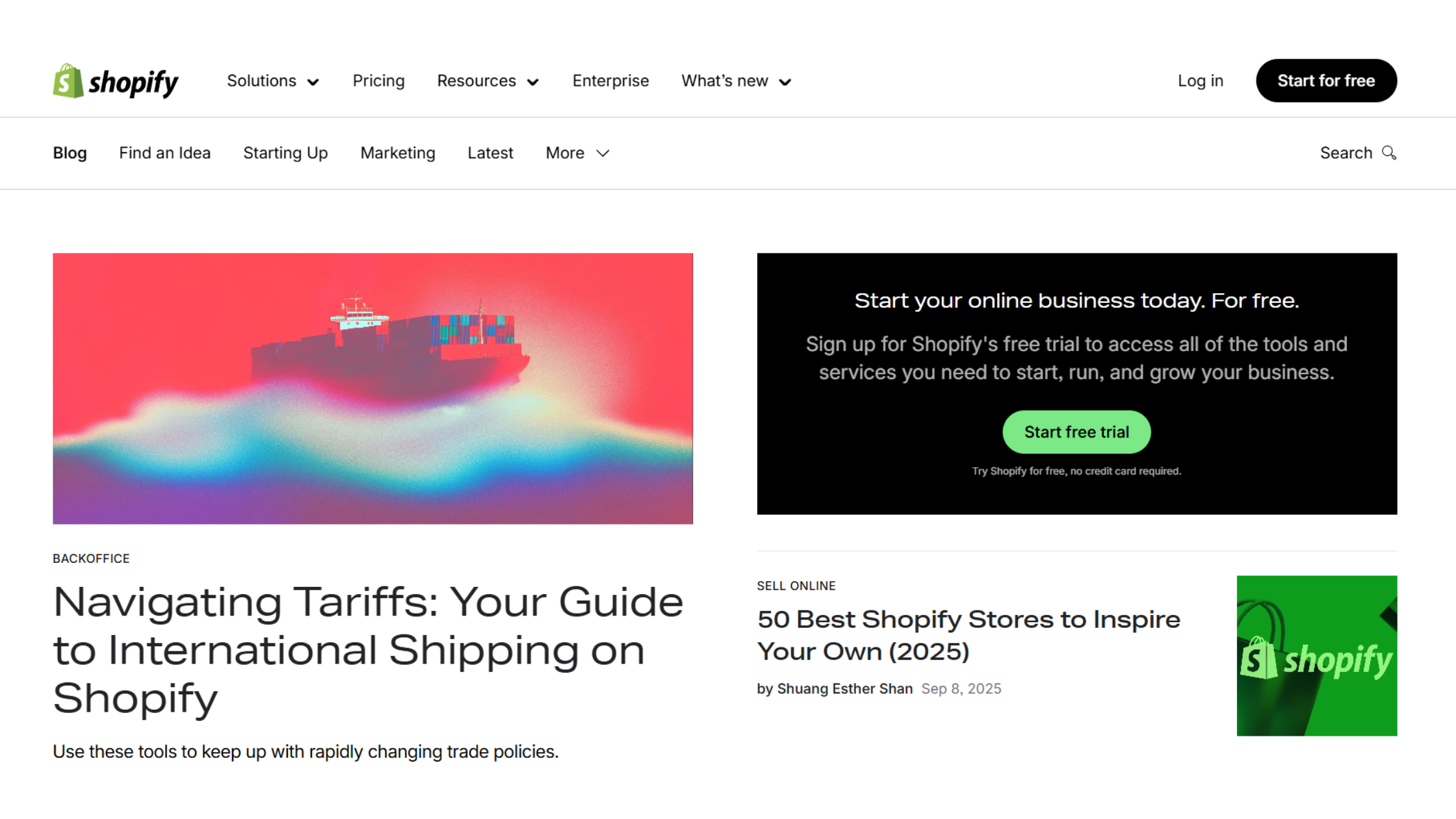Select the Blog home link
The image size is (1456, 819).
click(x=70, y=153)
